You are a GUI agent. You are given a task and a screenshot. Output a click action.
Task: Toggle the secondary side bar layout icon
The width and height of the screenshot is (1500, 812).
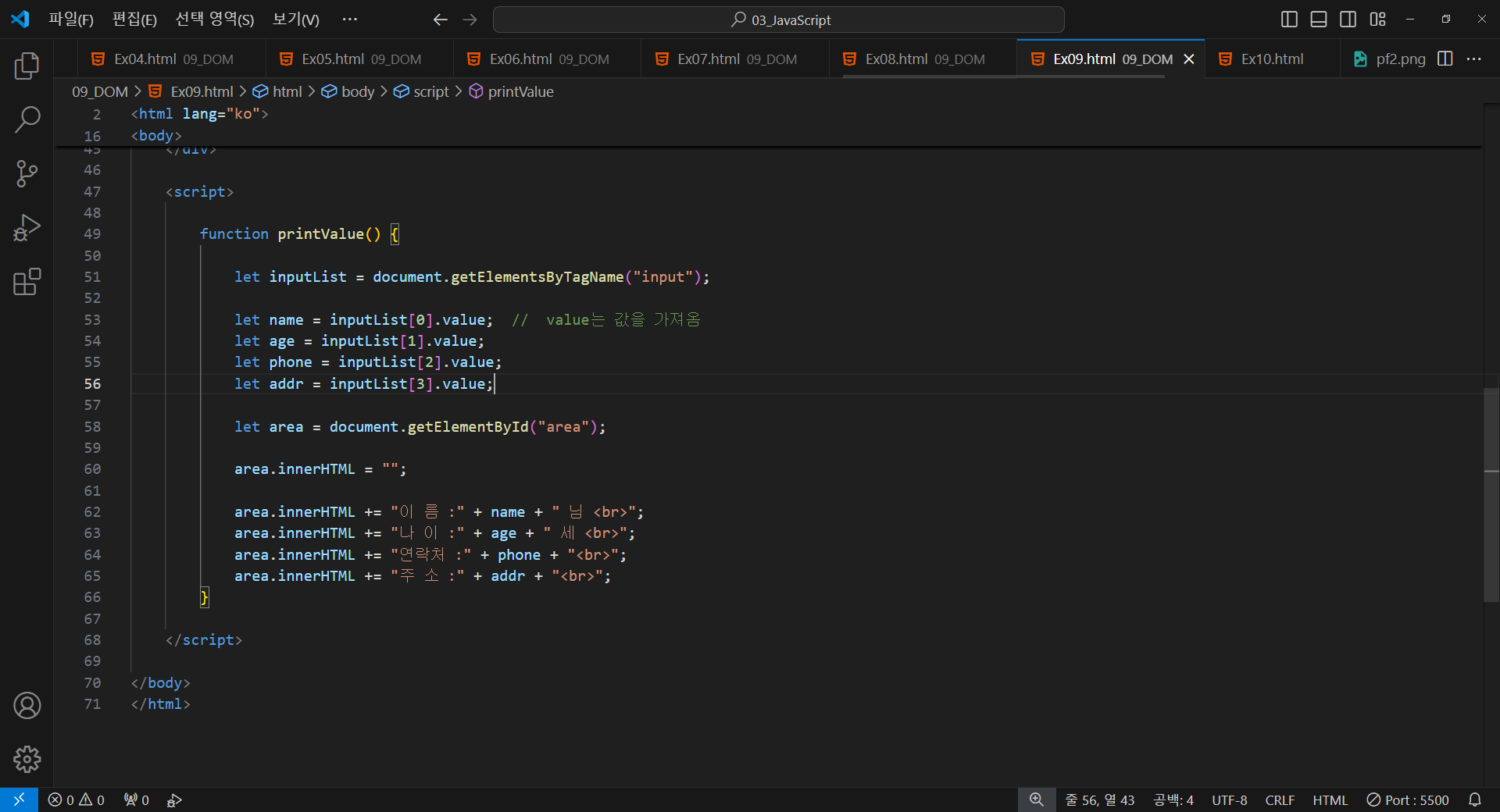pyautogui.click(x=1348, y=20)
